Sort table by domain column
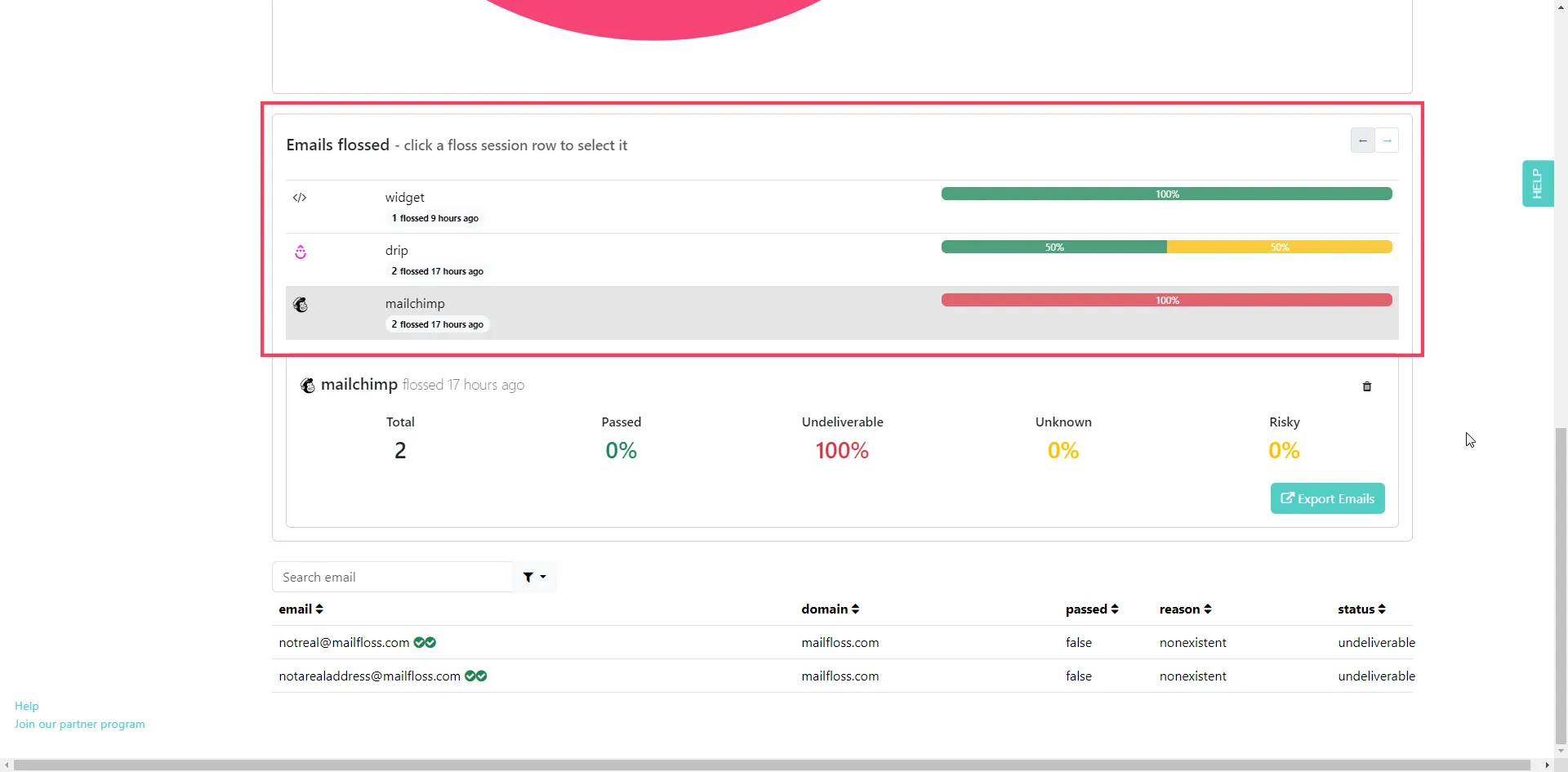Screen dimensions: 1568x772 (x=831, y=609)
